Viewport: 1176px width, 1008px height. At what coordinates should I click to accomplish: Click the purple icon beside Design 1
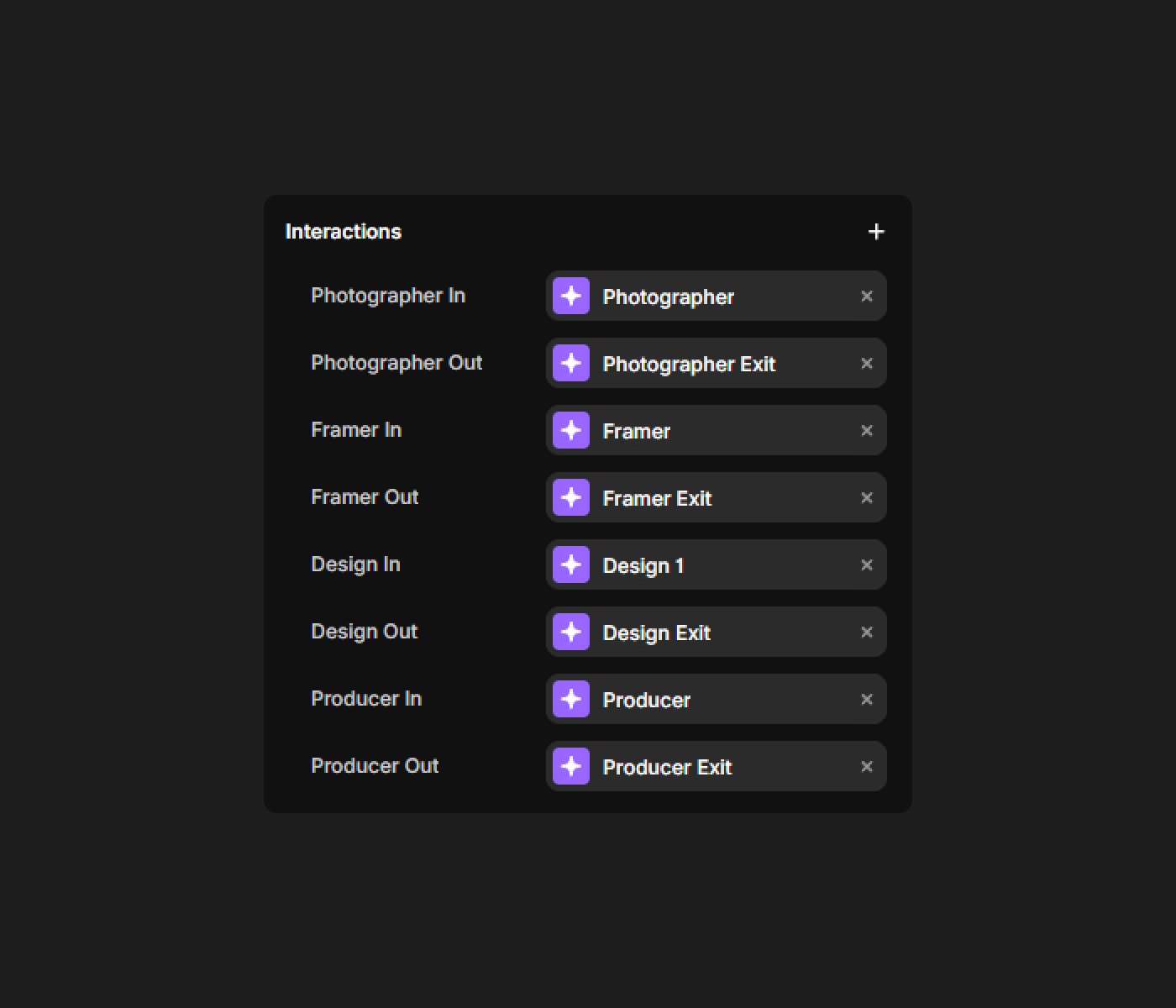(571, 564)
